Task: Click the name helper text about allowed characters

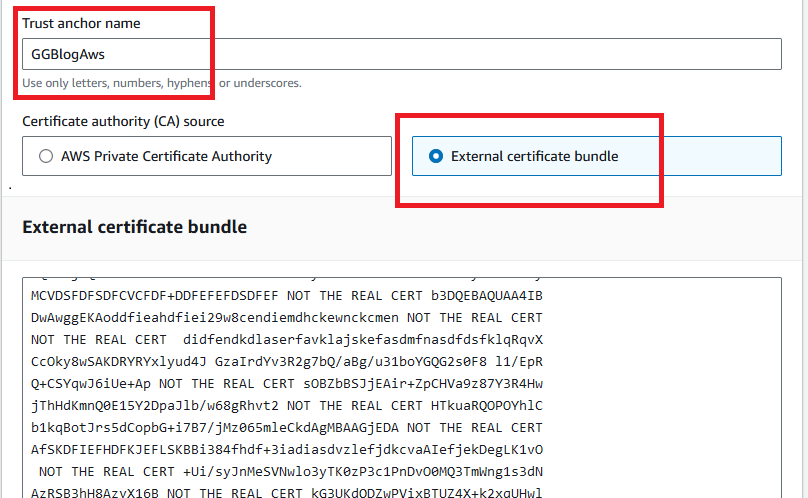Action: pos(161,83)
